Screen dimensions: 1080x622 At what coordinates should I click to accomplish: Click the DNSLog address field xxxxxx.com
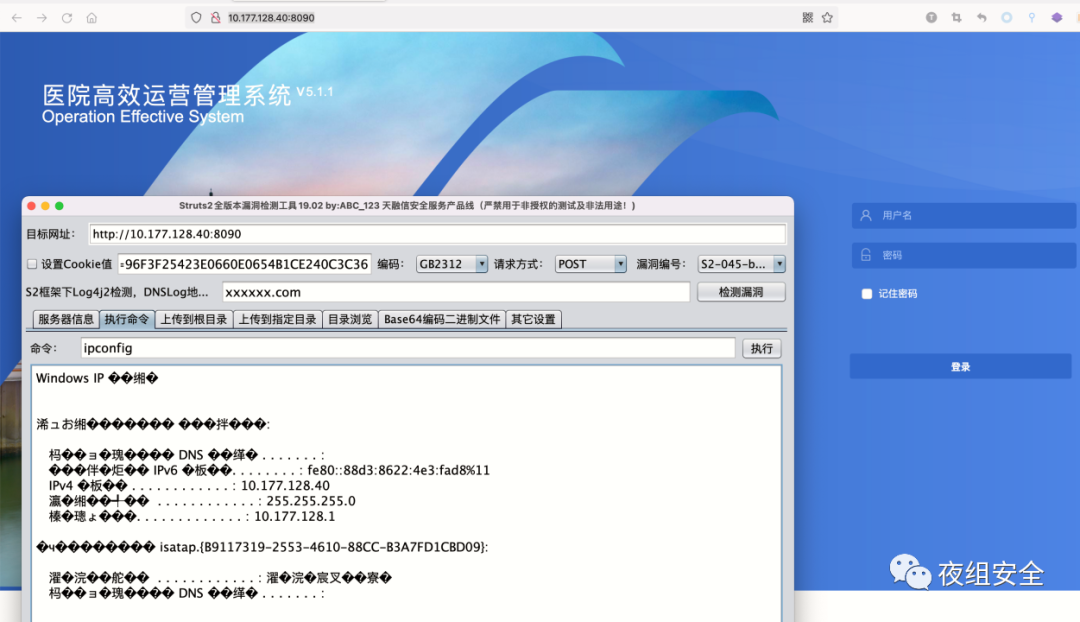(x=456, y=292)
